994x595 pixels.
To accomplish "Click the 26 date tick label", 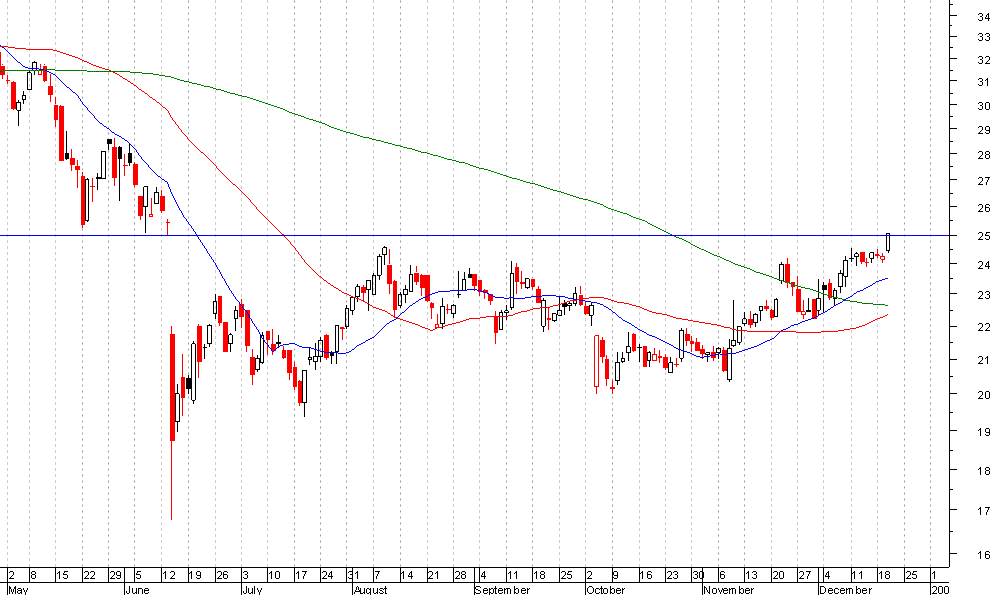I will (x=222, y=575).
